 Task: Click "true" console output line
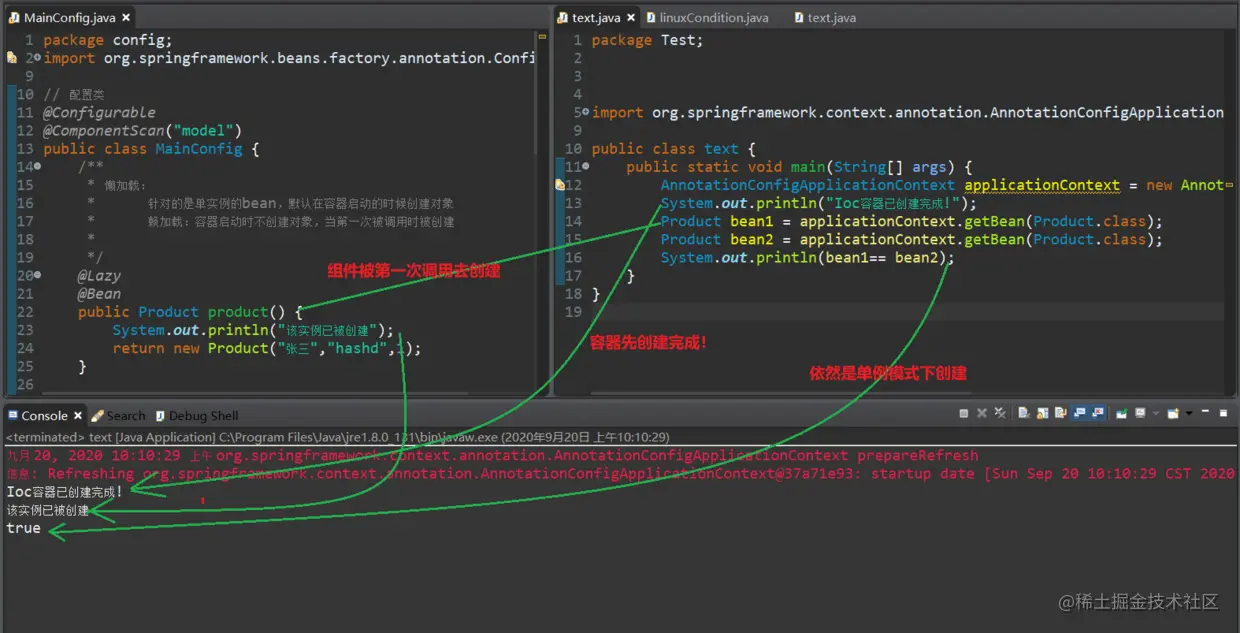click(x=23, y=528)
